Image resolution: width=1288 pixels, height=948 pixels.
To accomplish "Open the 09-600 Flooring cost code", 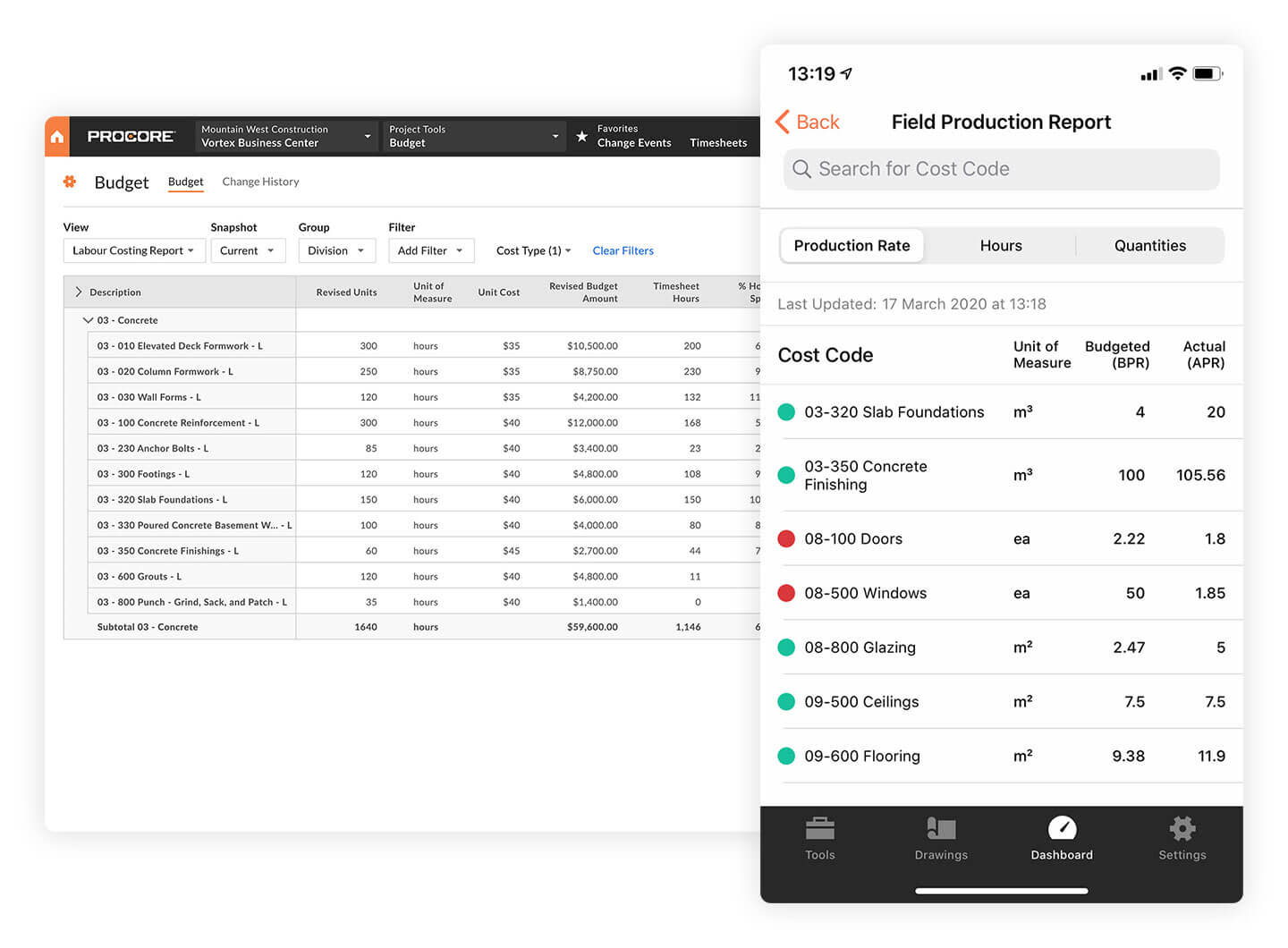I will tap(1001, 756).
